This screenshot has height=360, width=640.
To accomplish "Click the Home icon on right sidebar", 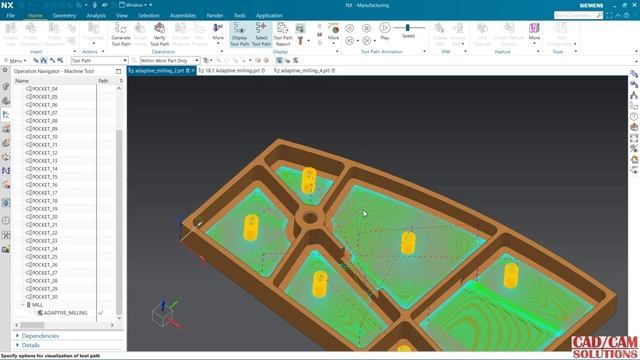I will (634, 160).
